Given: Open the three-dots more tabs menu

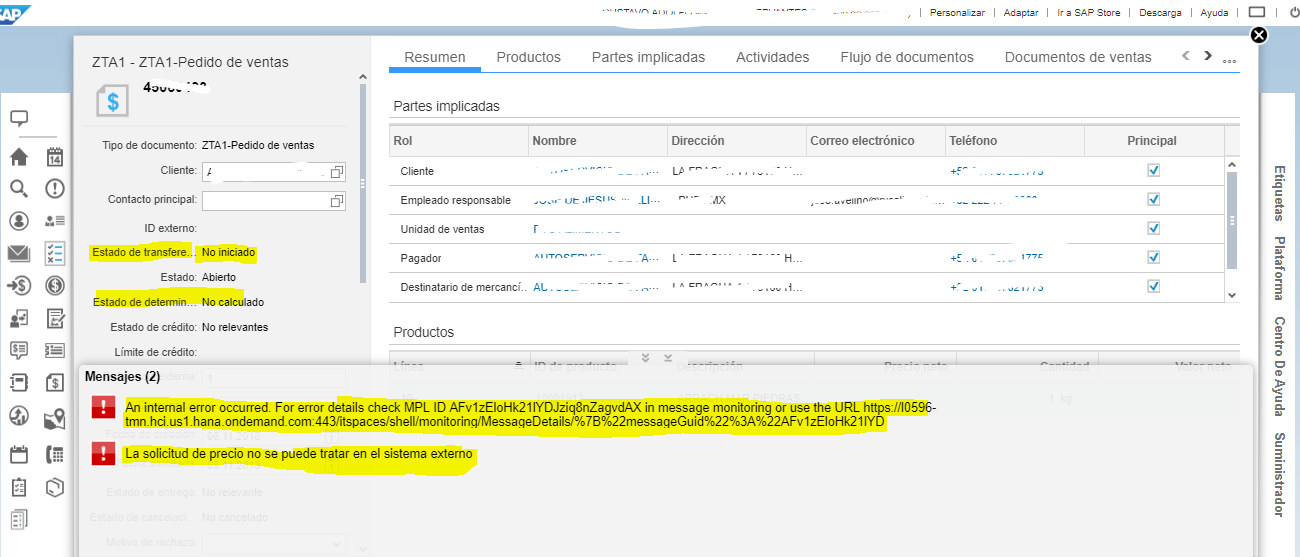Looking at the screenshot, I should pyautogui.click(x=1230, y=60).
